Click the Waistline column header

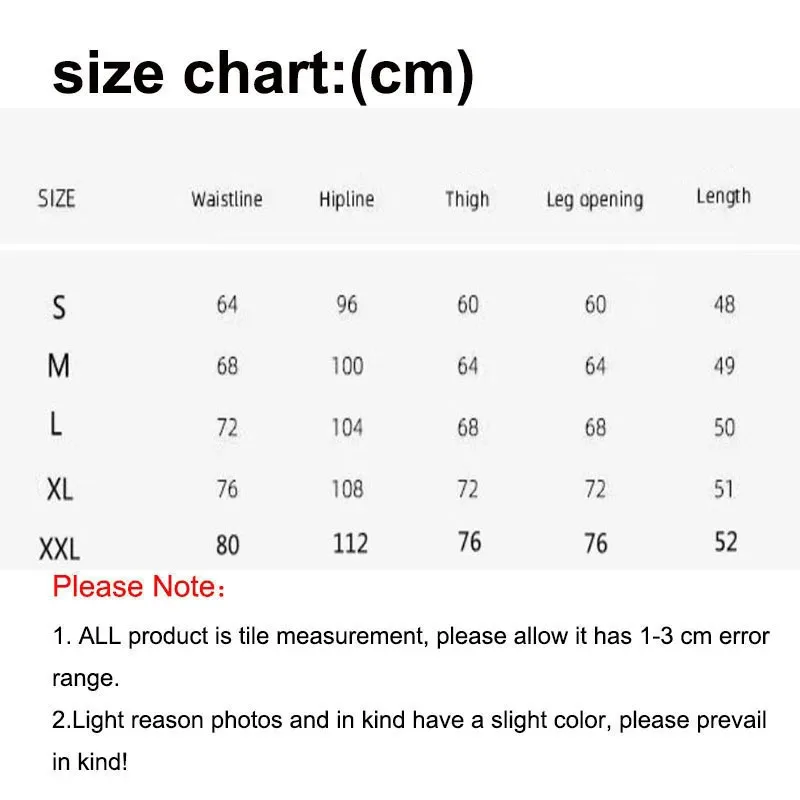pyautogui.click(x=227, y=199)
